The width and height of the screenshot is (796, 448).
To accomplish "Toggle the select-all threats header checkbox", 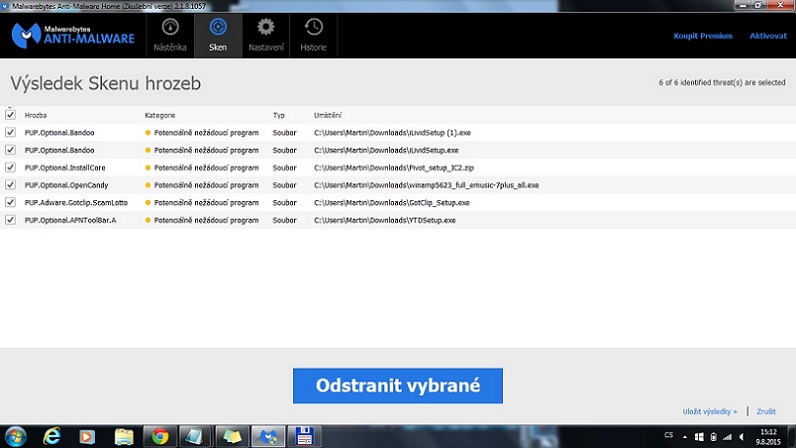I will pyautogui.click(x=11, y=115).
